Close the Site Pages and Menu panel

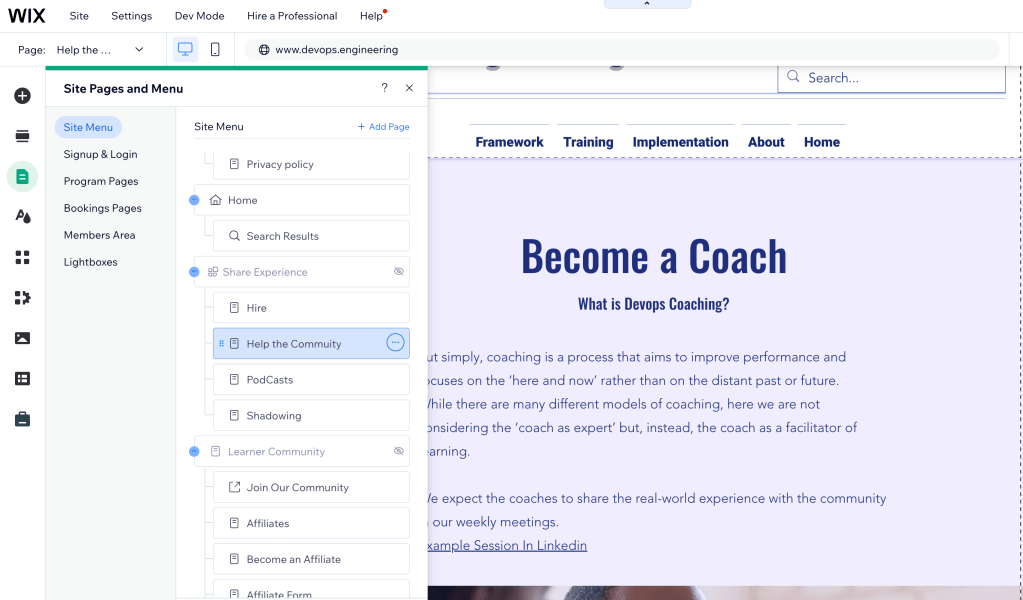tap(409, 88)
